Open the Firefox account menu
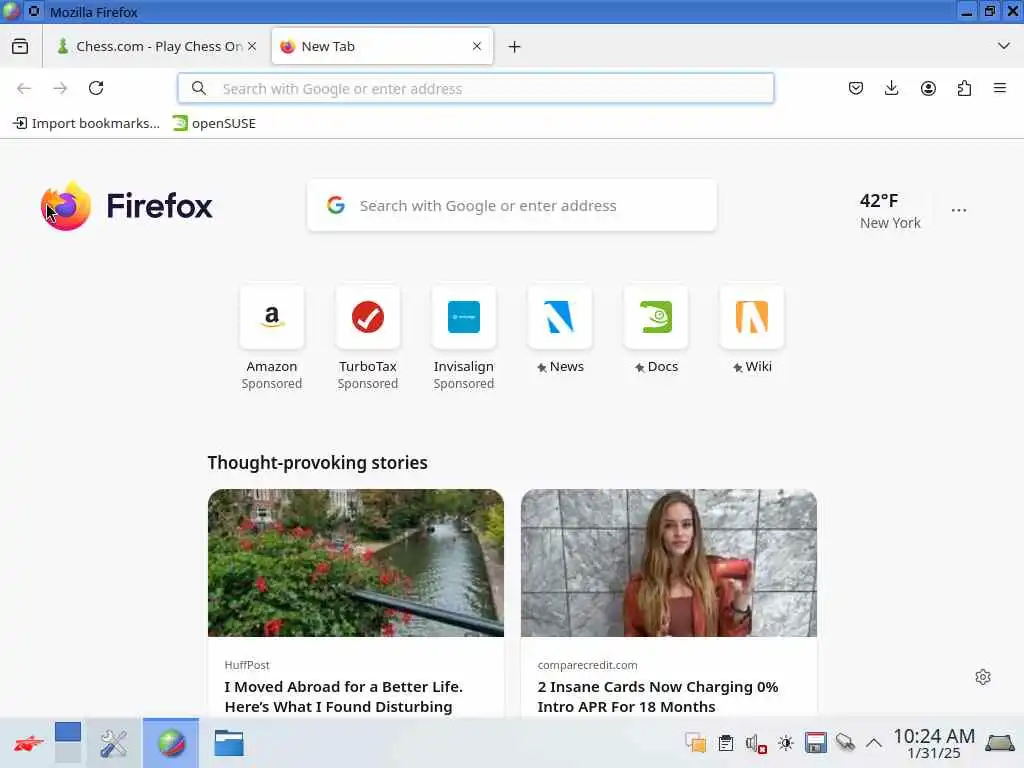The height and width of the screenshot is (768, 1024). (928, 88)
